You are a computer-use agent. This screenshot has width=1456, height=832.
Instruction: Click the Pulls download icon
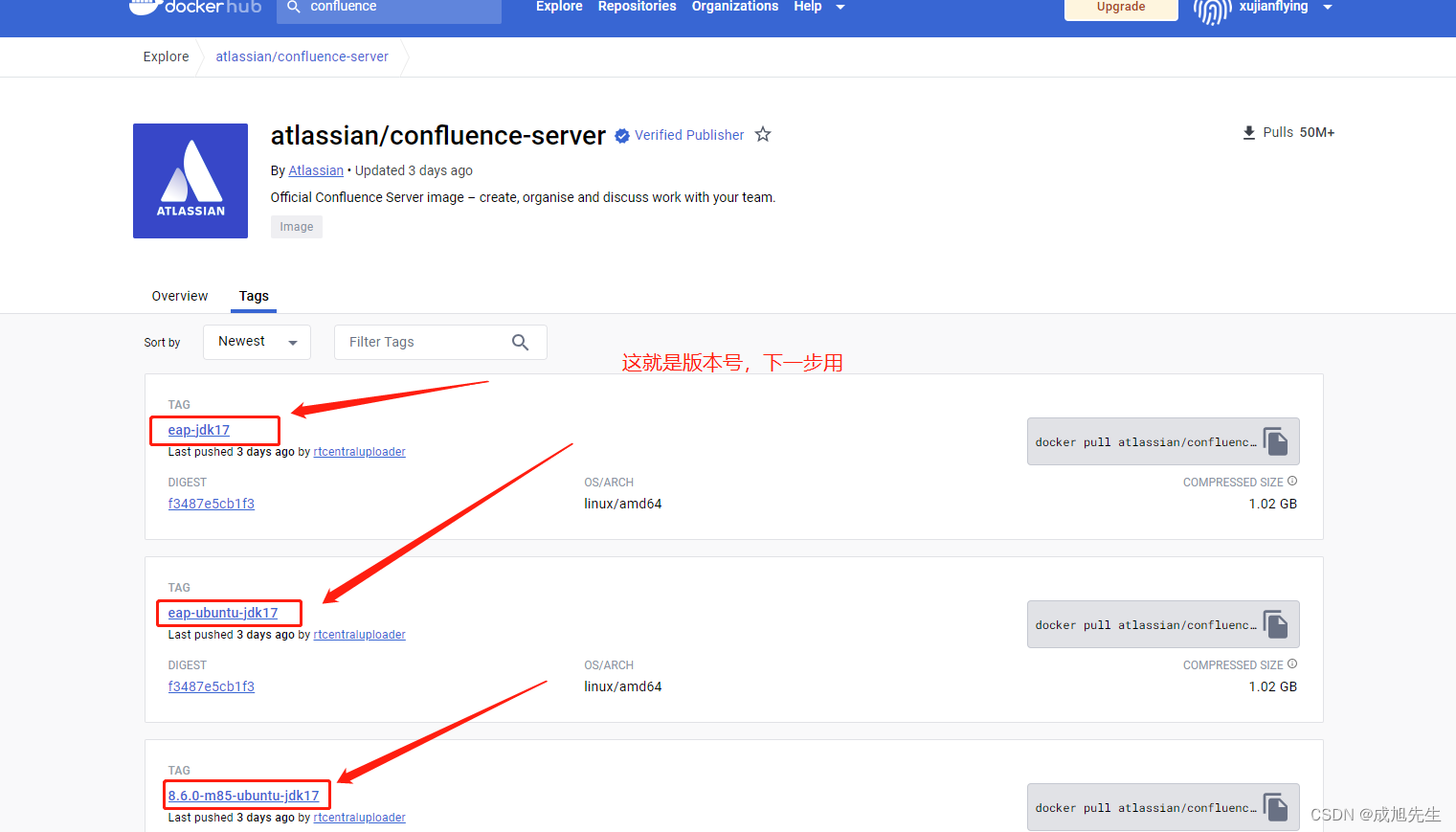click(1249, 133)
